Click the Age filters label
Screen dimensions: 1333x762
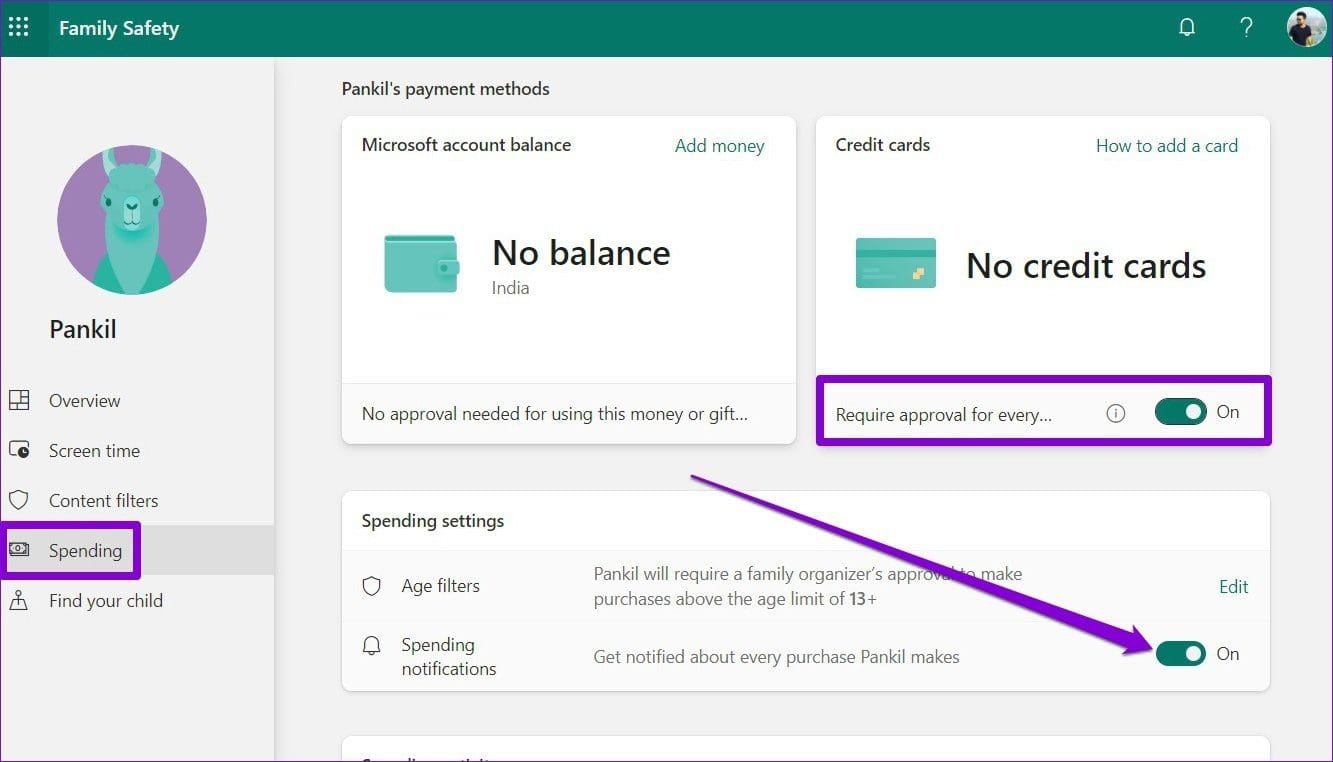pyautogui.click(x=441, y=586)
